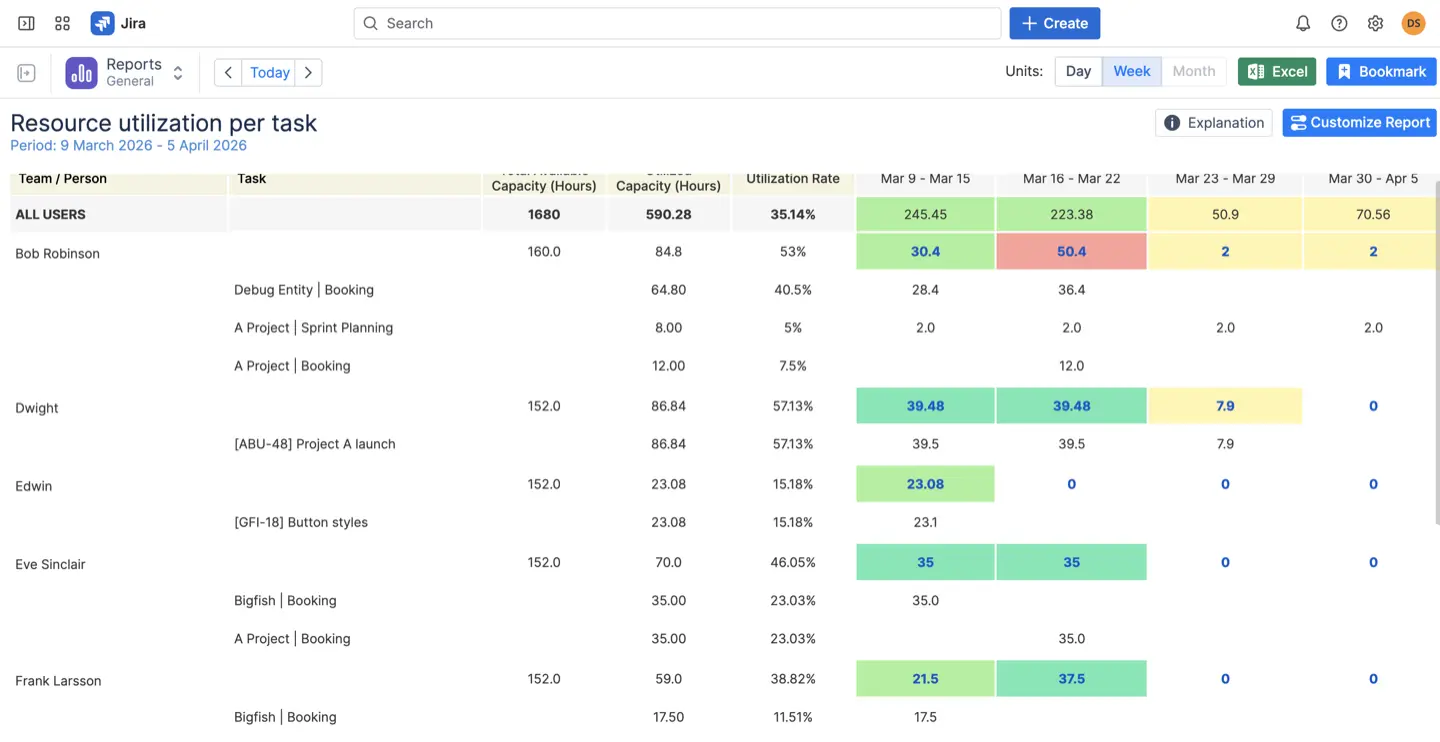Open help via the question mark icon
Screen dimensions: 1440x742
pos(1339,22)
